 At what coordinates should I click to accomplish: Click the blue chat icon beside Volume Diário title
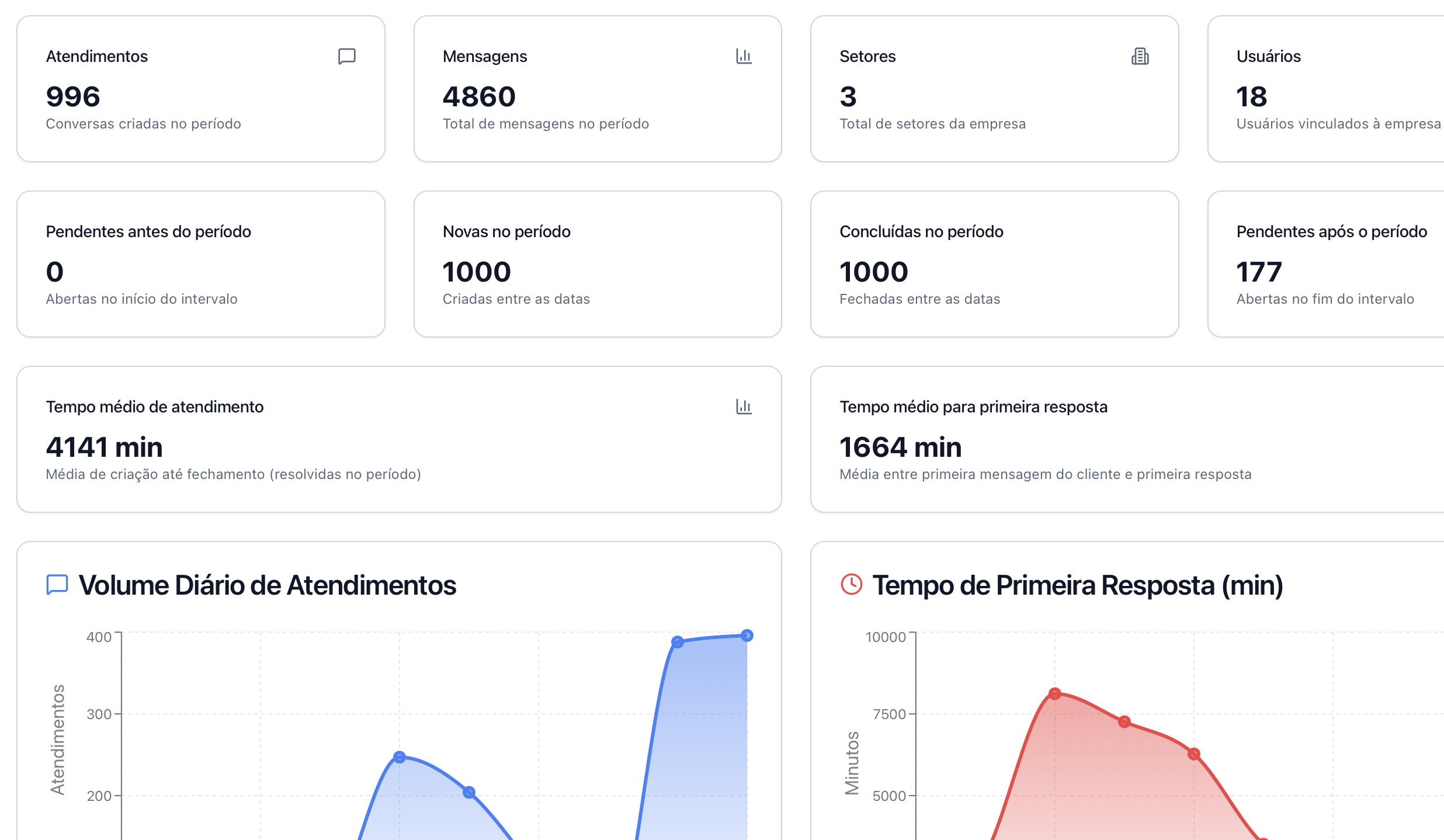pos(56,584)
